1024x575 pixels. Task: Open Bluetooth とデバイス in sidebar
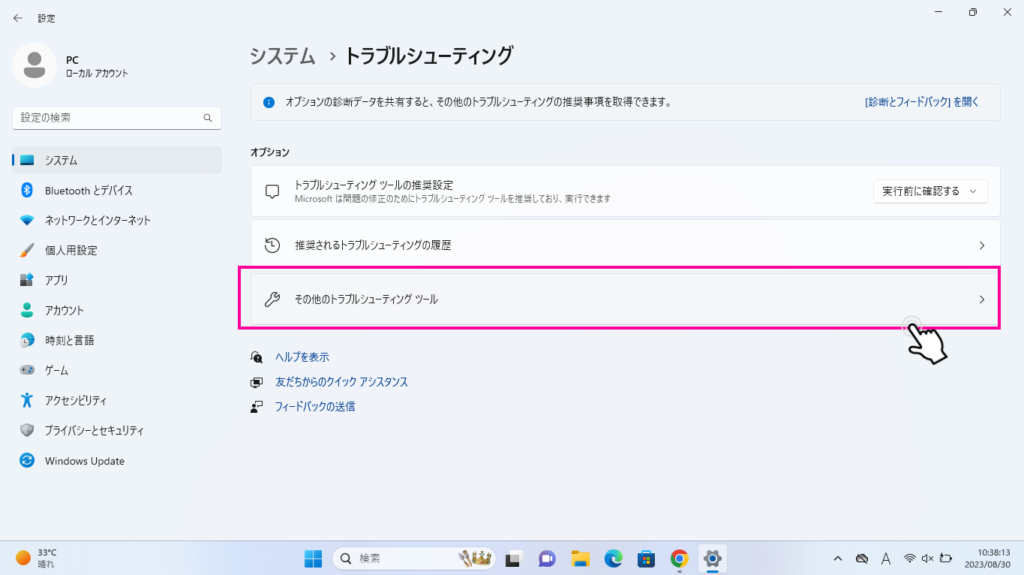click(x=88, y=190)
